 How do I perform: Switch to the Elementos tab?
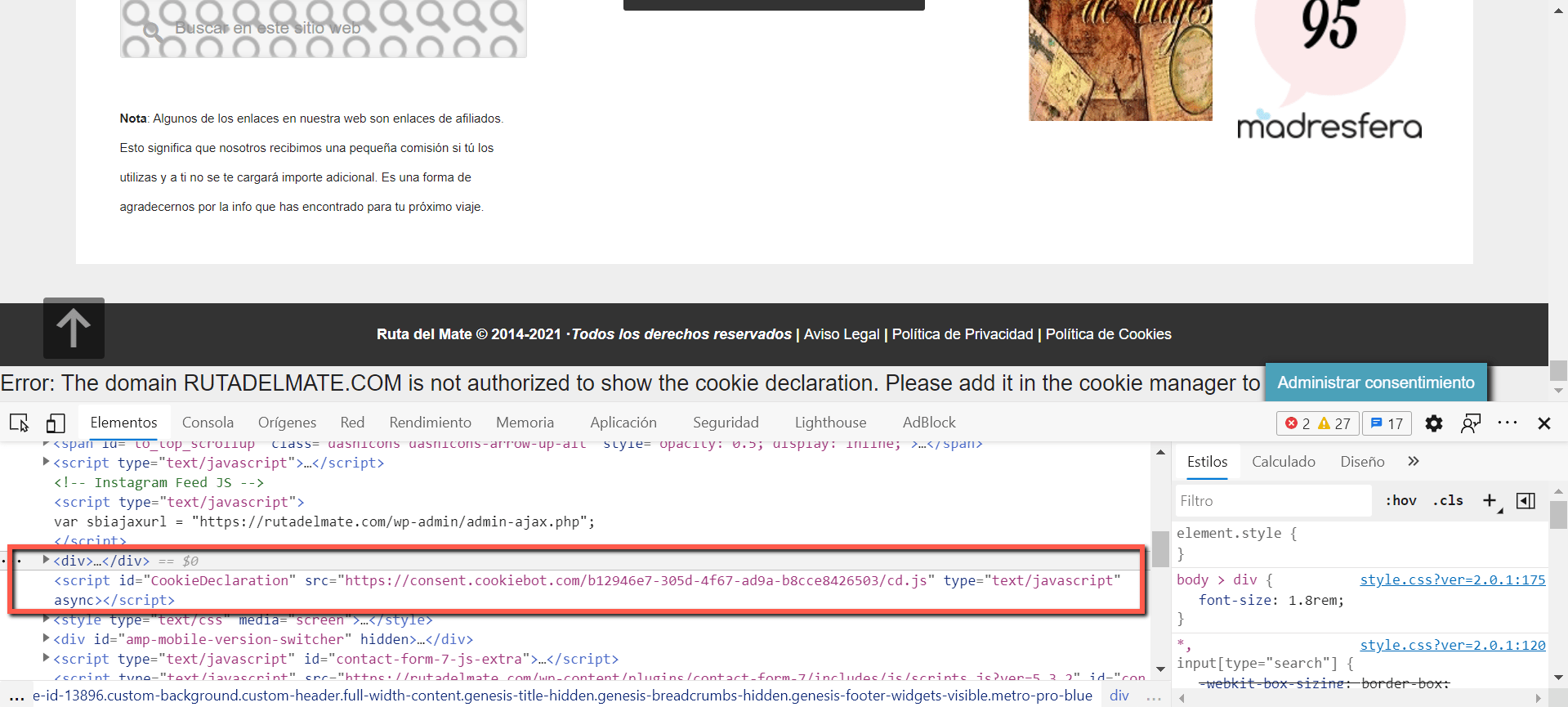pyautogui.click(x=124, y=423)
